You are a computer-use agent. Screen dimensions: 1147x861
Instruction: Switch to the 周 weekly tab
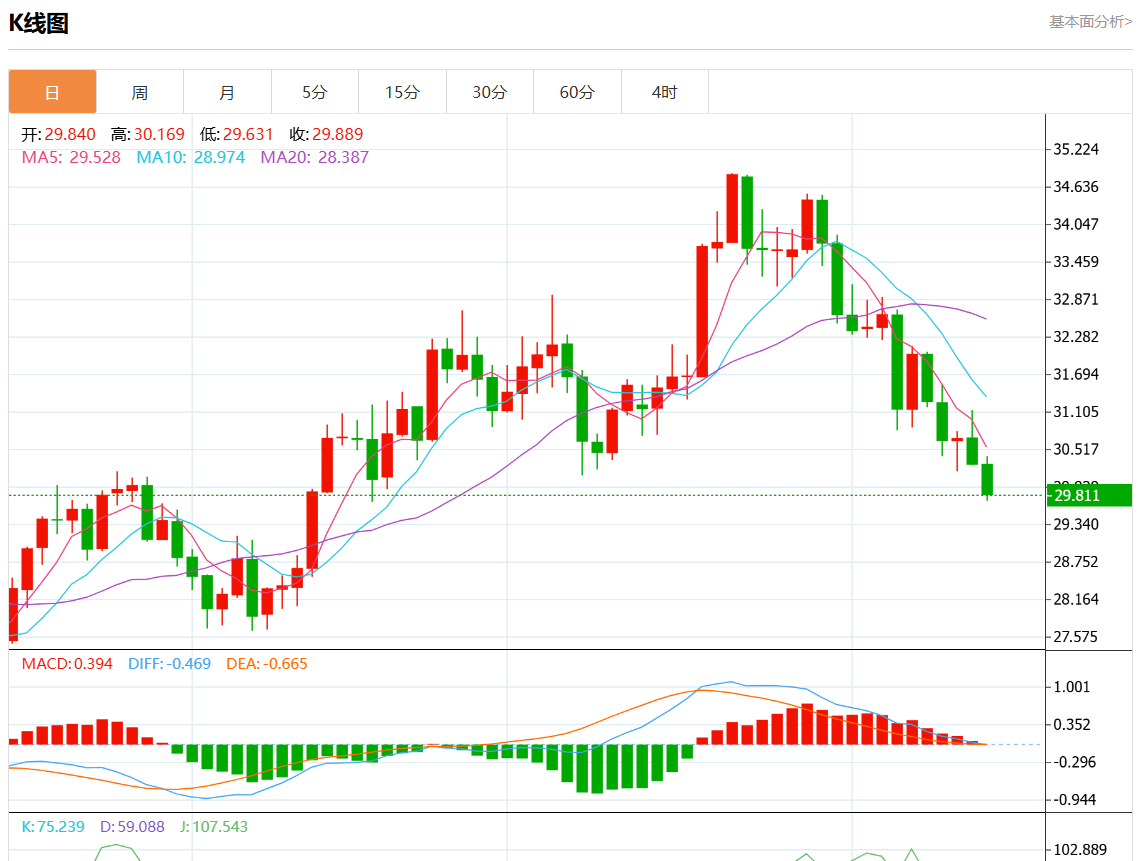[140, 92]
